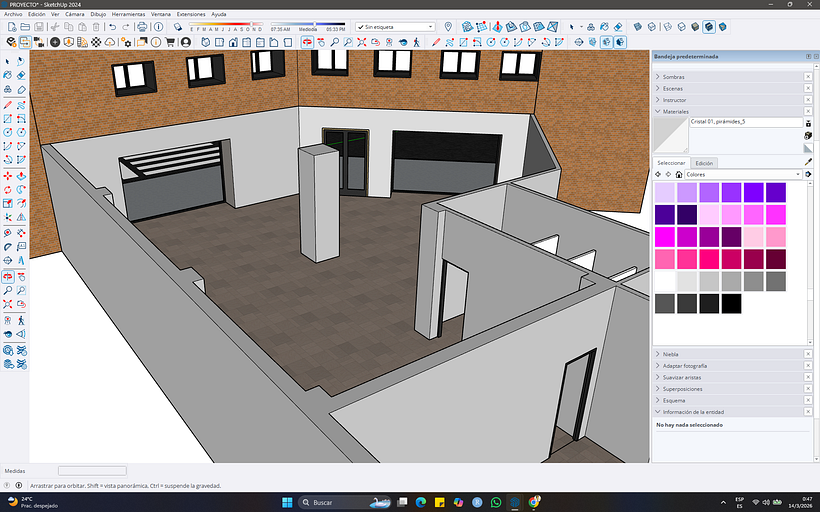The height and width of the screenshot is (512, 820).
Task: Switch to Hidden Line face style
Action: tap(681, 27)
